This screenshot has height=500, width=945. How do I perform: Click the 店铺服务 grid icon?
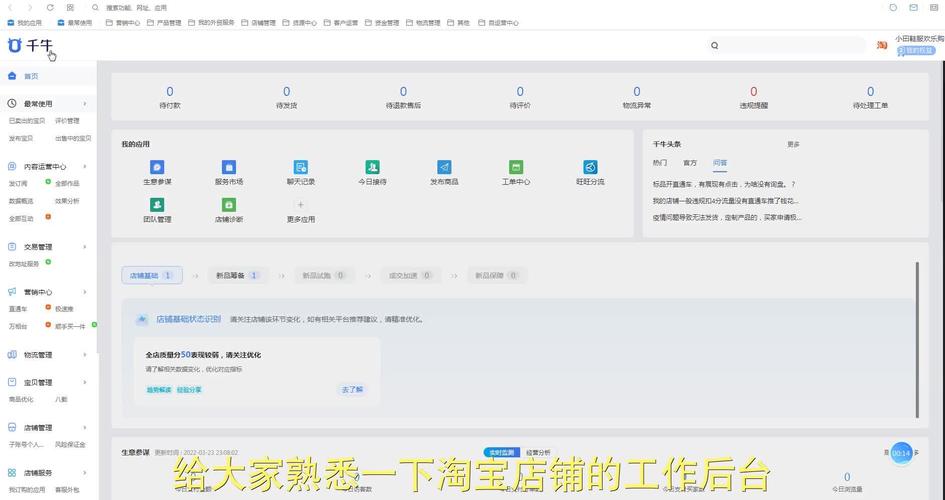(12, 473)
